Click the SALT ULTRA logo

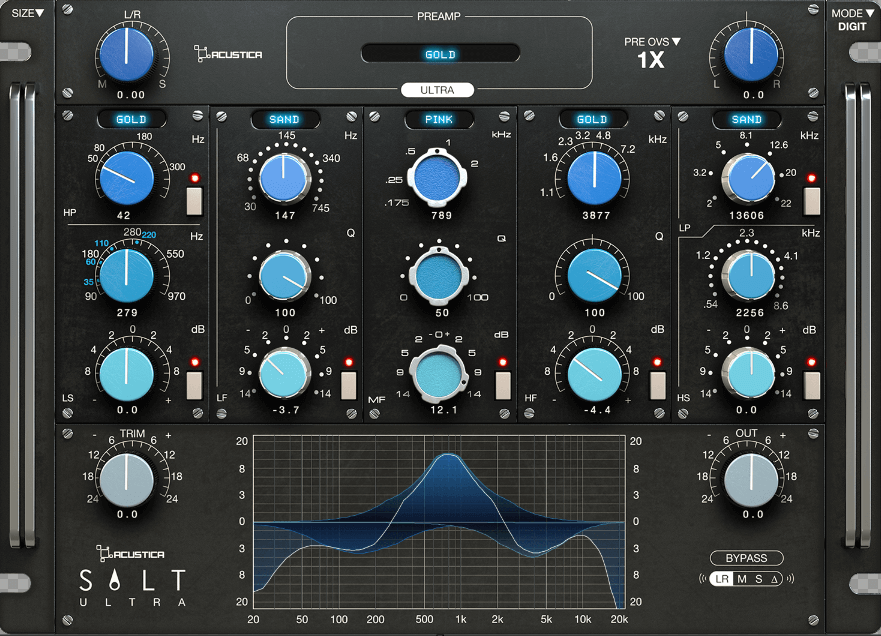pos(132,587)
